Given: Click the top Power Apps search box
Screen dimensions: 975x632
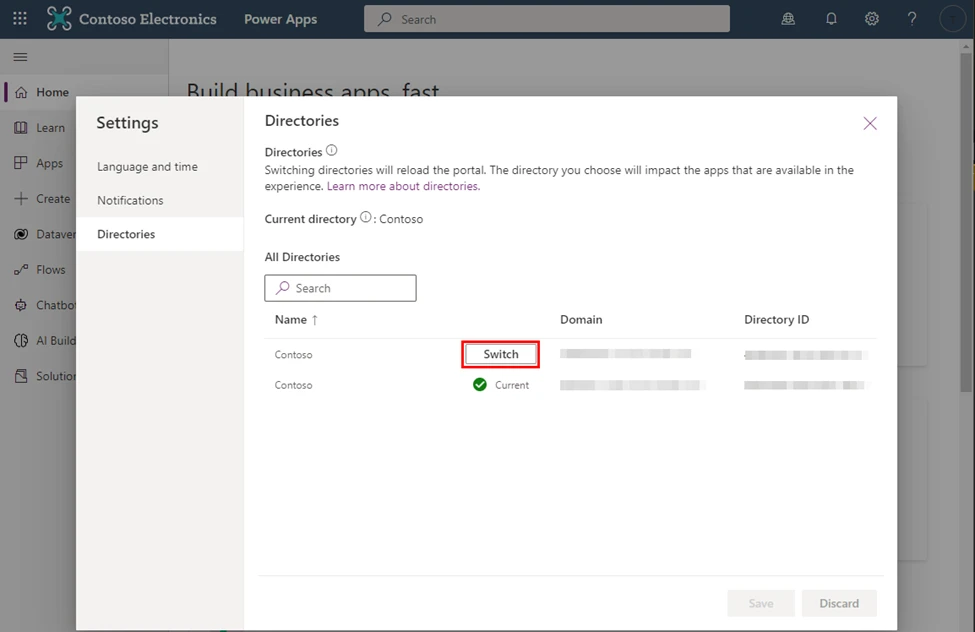Looking at the screenshot, I should (547, 19).
